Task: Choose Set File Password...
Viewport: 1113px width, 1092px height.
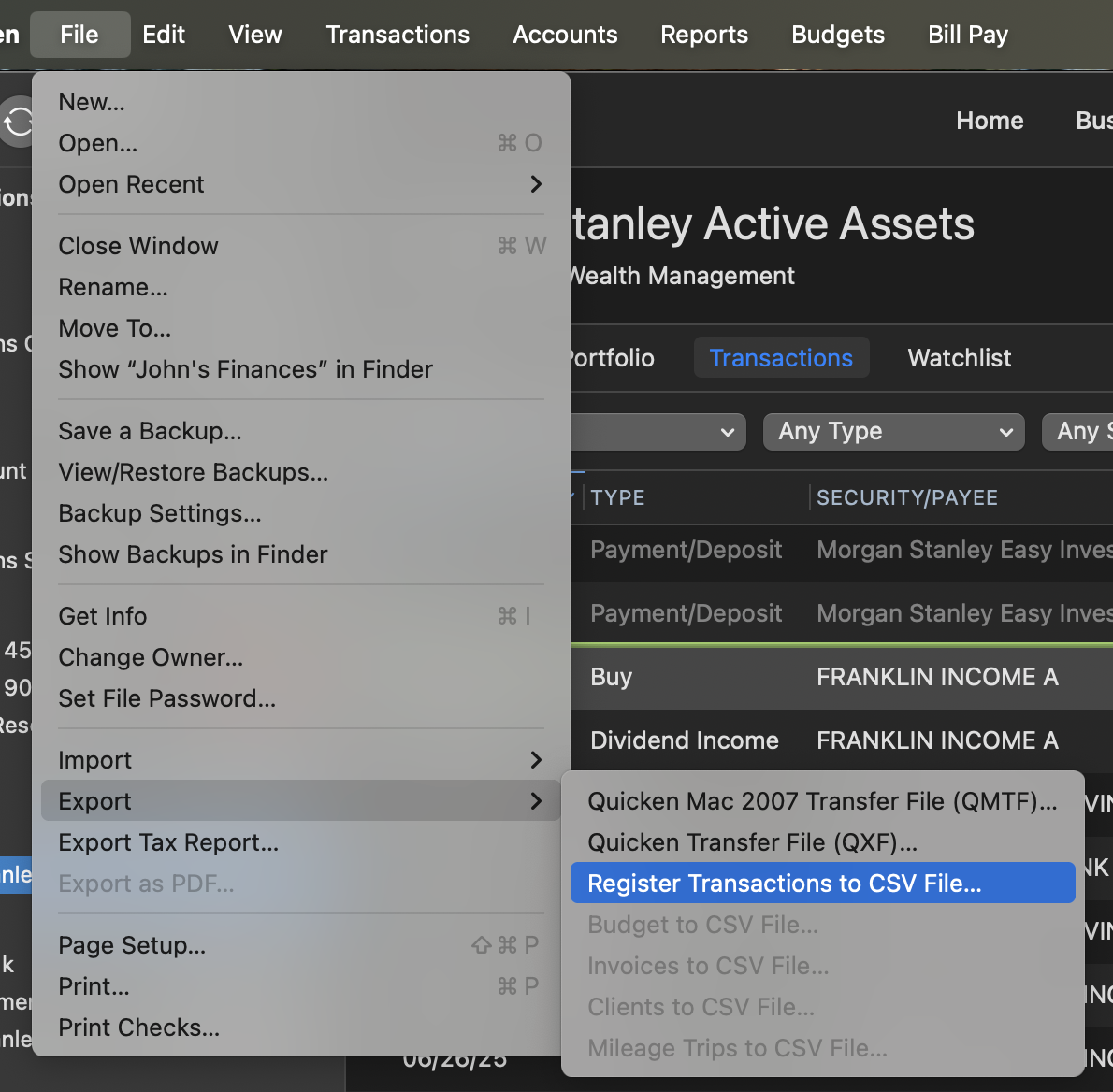Action: tap(301, 699)
